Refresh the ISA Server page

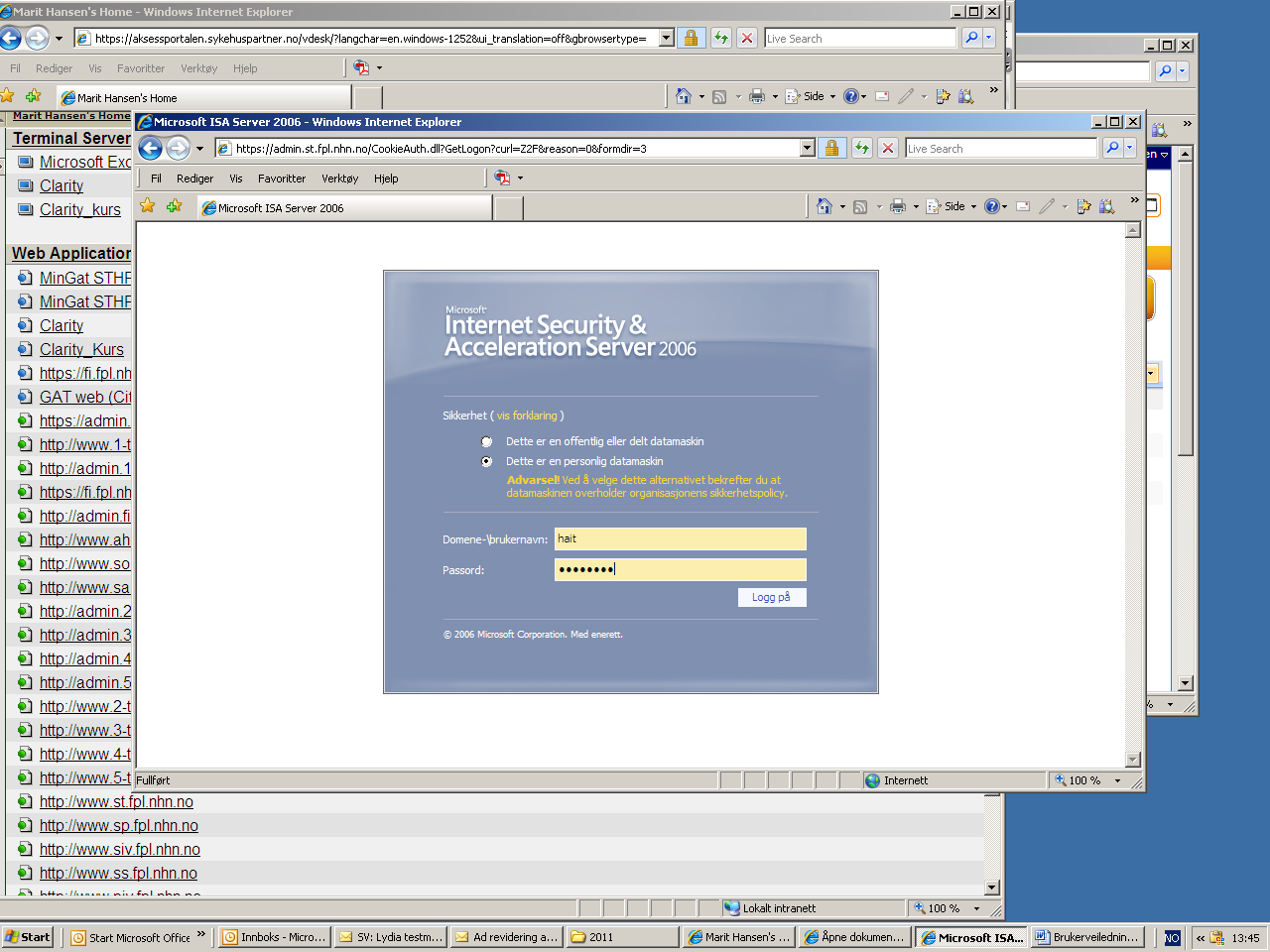click(x=862, y=148)
